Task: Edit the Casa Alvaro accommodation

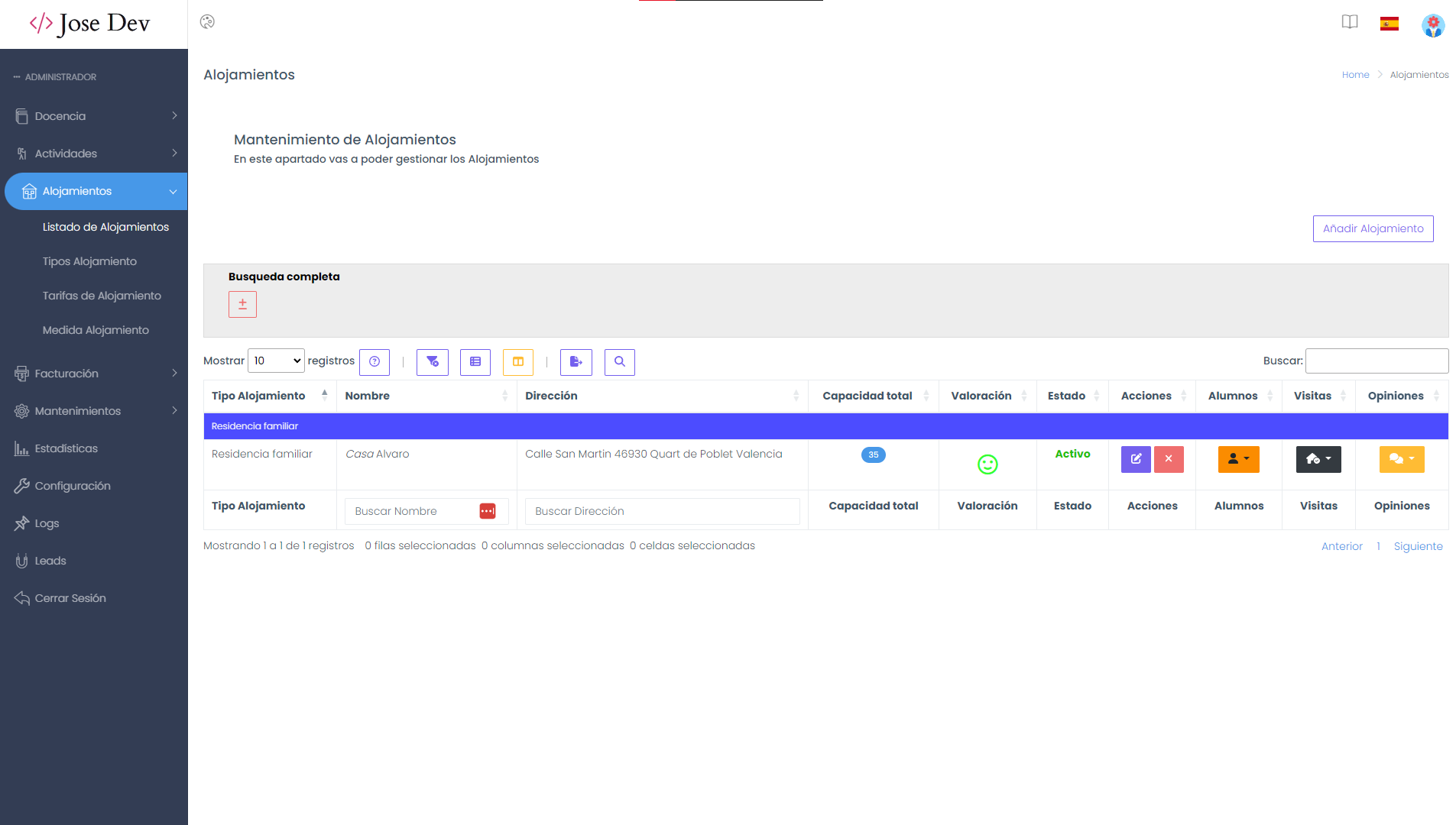Action: tap(1135, 459)
